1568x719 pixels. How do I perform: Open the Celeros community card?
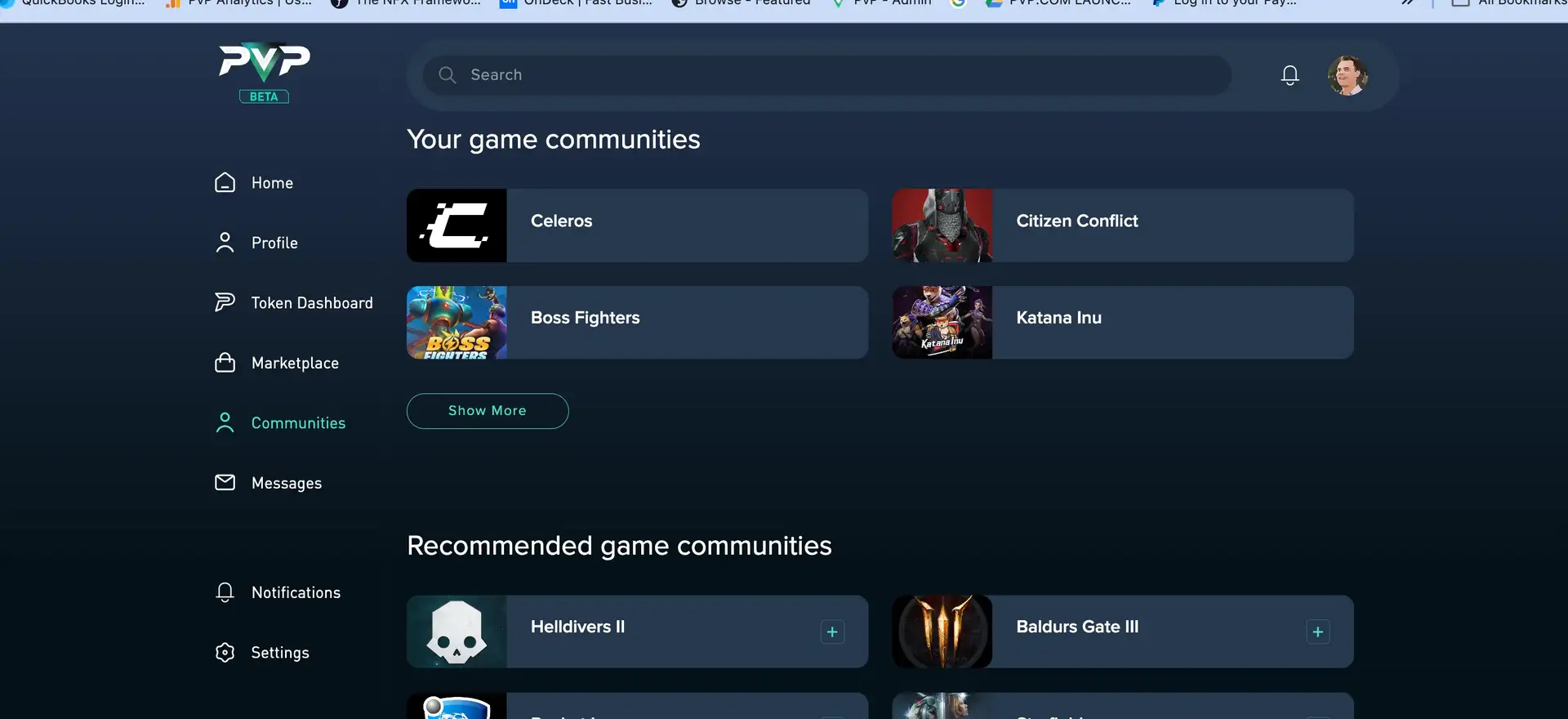[x=637, y=226]
